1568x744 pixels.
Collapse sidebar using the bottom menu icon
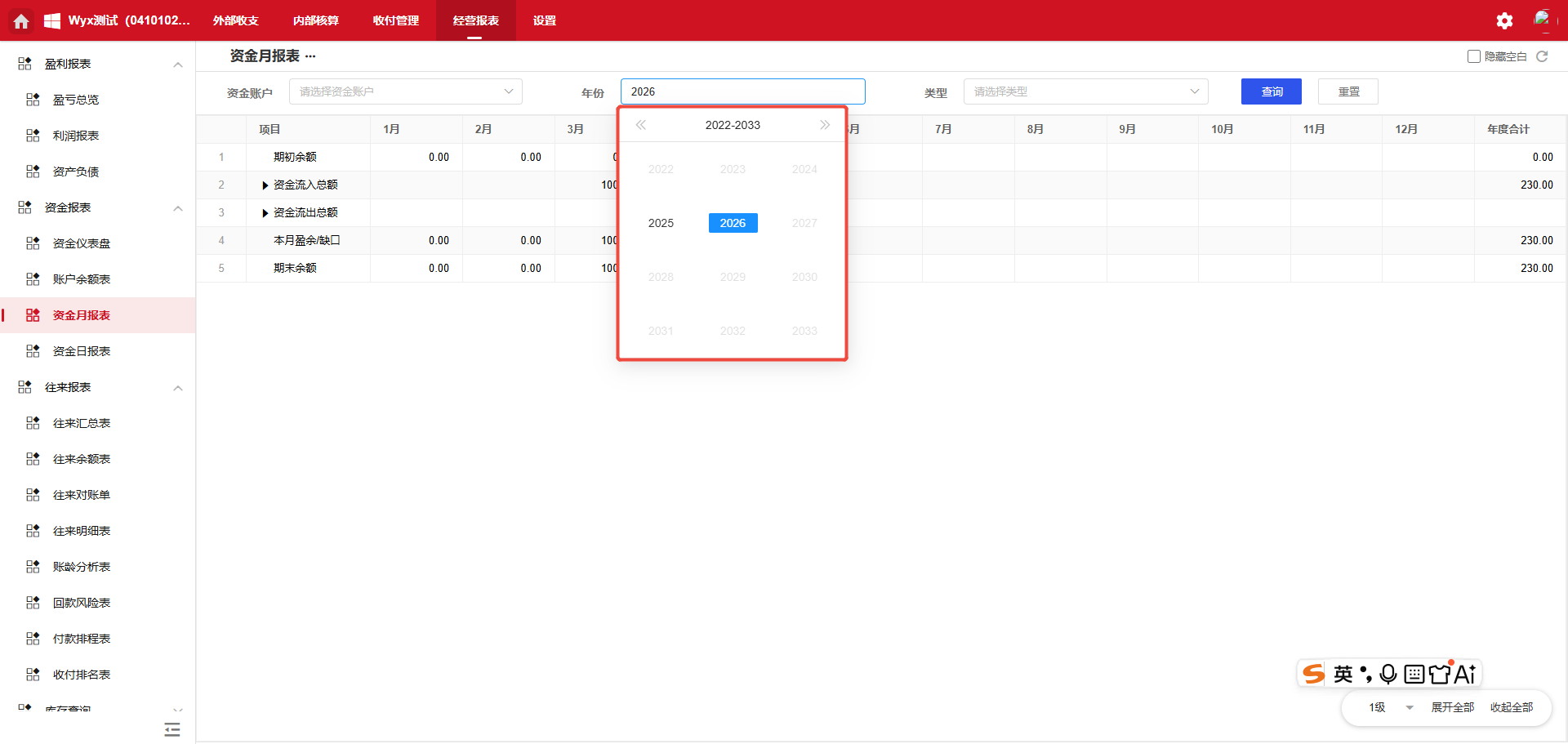pos(171,729)
